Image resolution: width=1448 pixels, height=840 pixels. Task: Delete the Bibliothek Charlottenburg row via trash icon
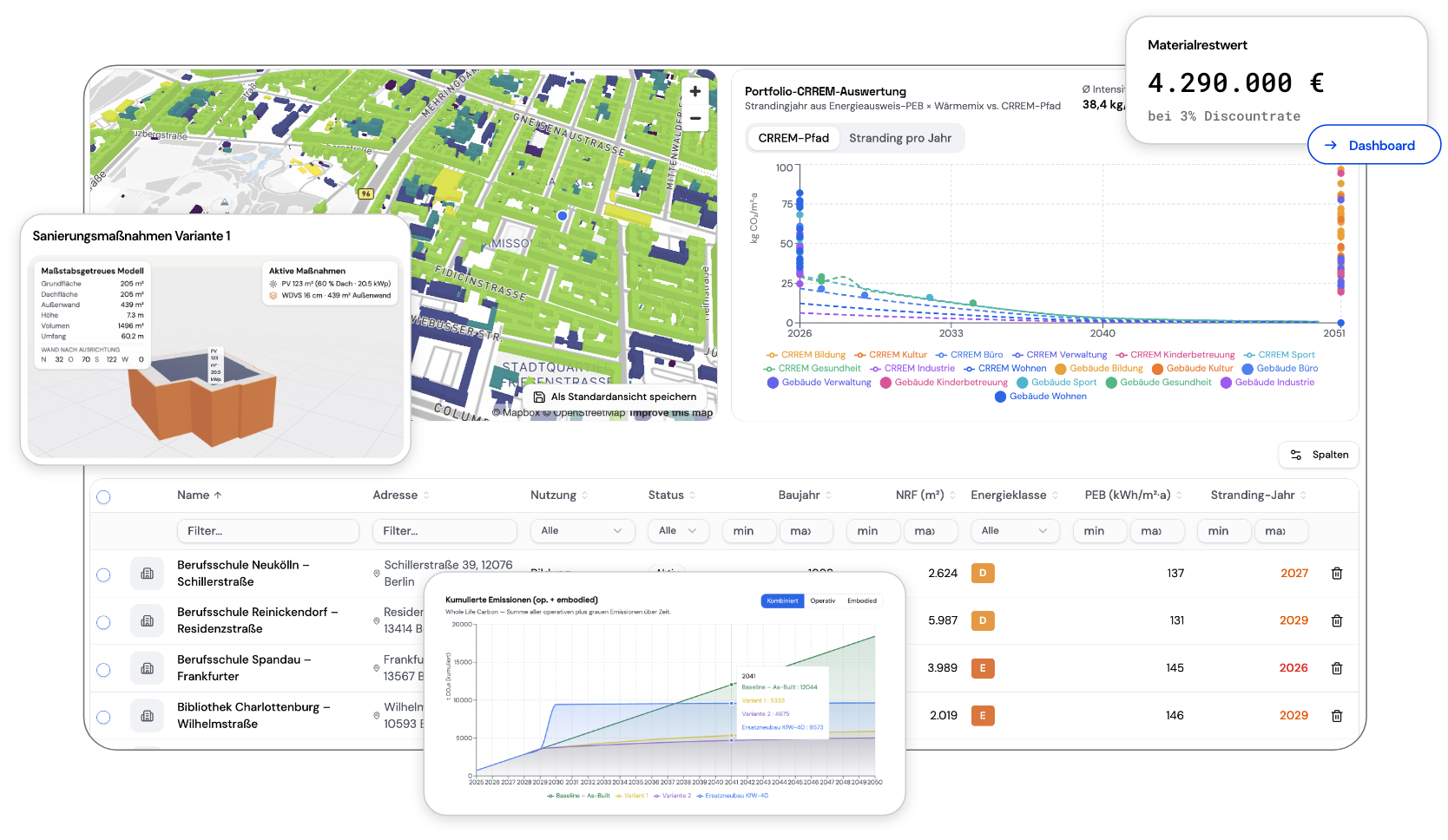(x=1337, y=716)
